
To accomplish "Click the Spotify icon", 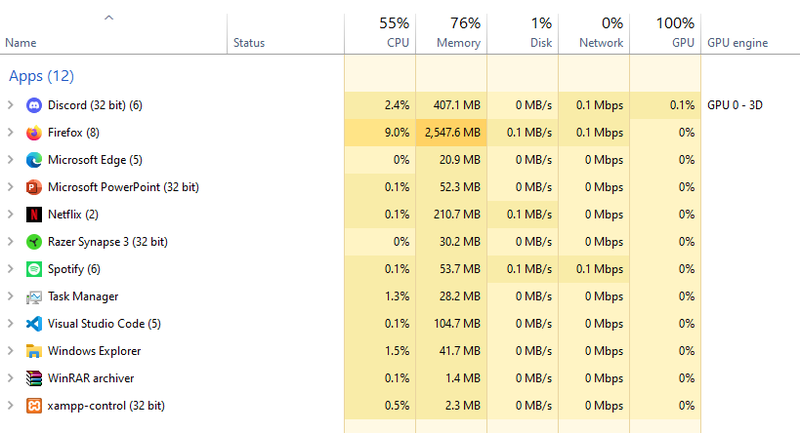I will point(34,269).
